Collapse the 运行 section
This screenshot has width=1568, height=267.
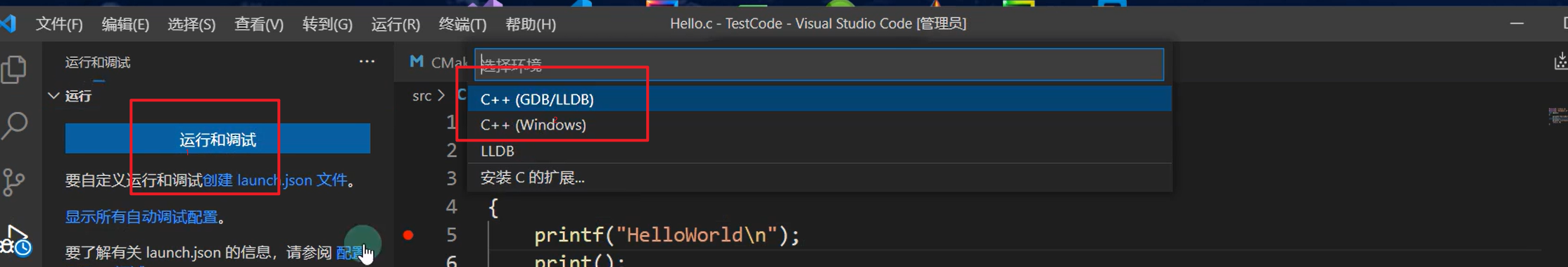pos(53,96)
